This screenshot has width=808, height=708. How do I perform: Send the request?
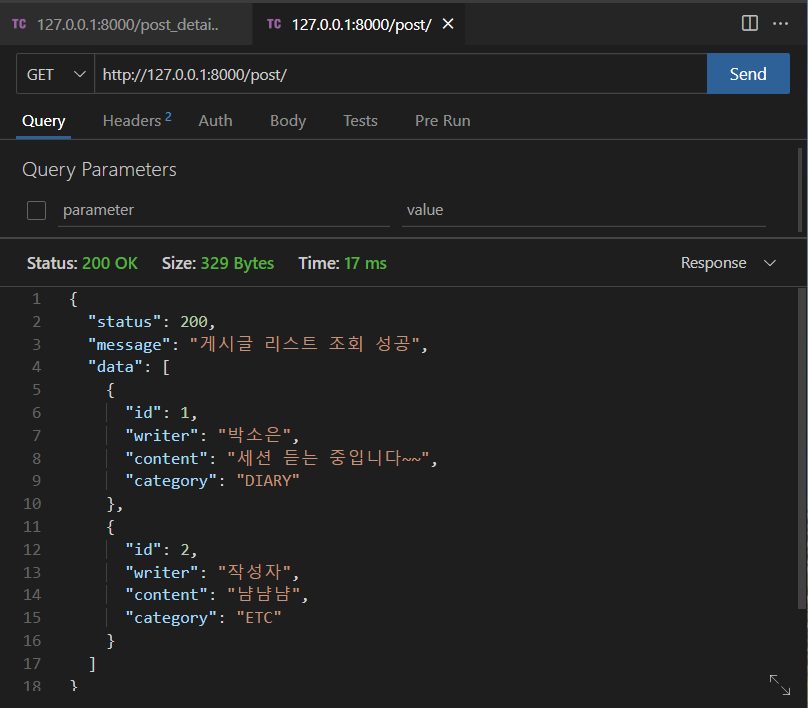point(748,74)
